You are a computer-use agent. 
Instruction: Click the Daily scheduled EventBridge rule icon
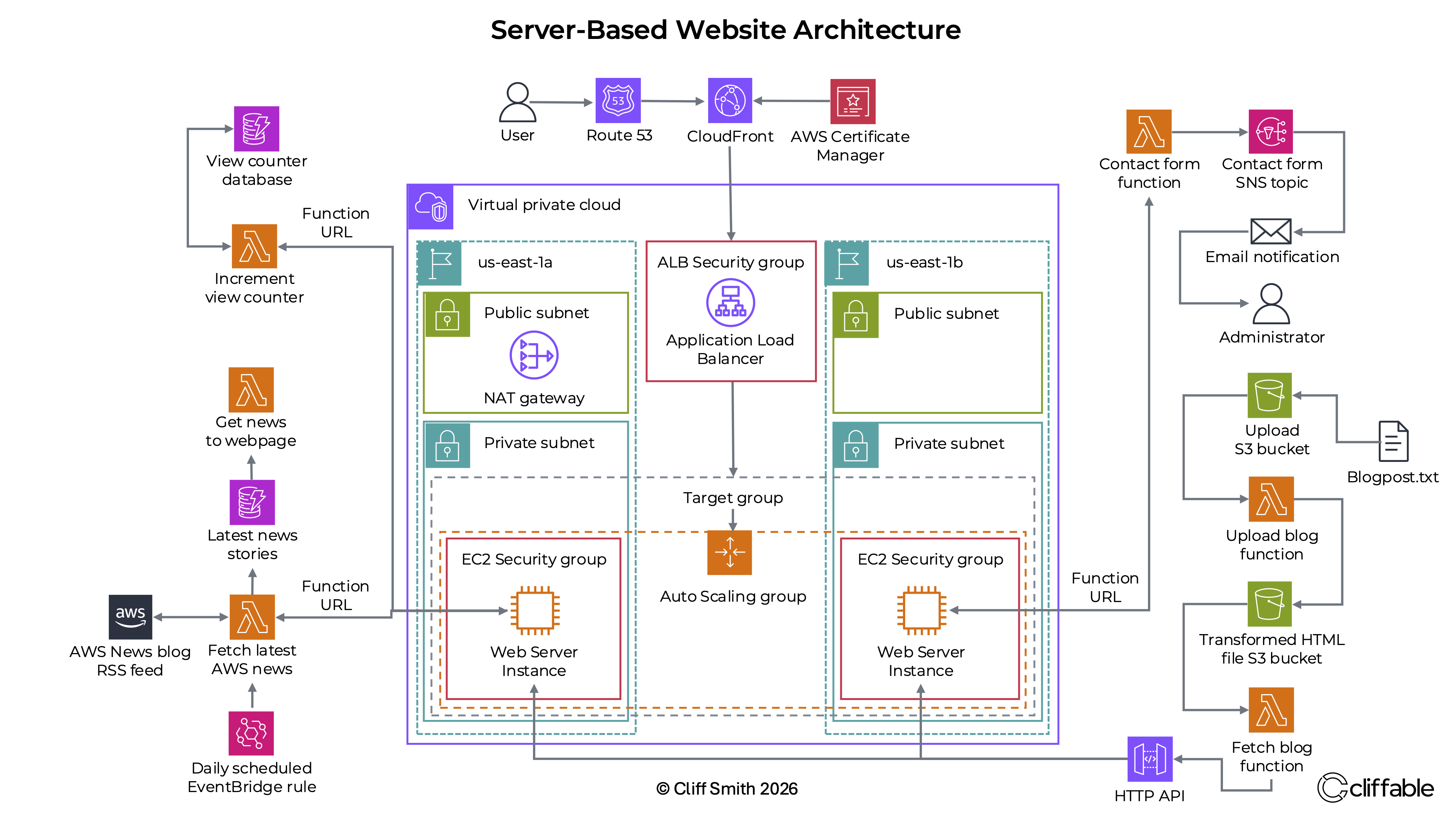coord(251,733)
